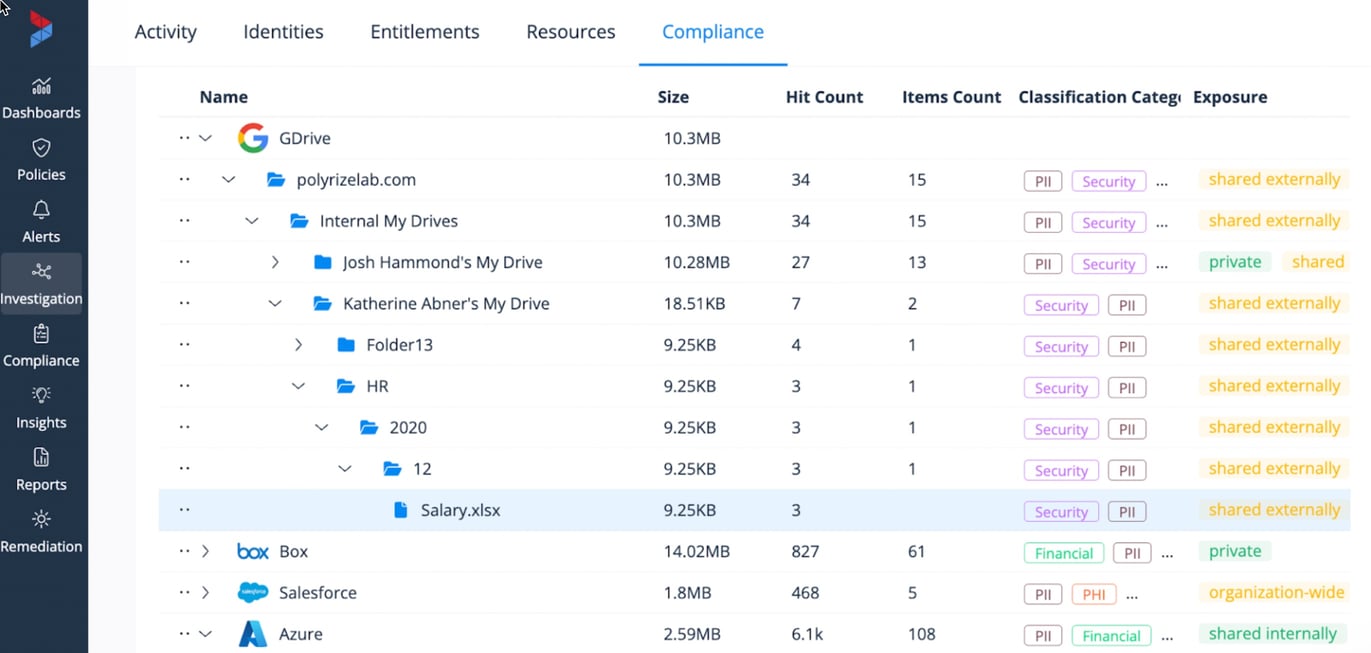The width and height of the screenshot is (1371, 653).
Task: Collapse the Azure tree node
Action: pos(207,633)
